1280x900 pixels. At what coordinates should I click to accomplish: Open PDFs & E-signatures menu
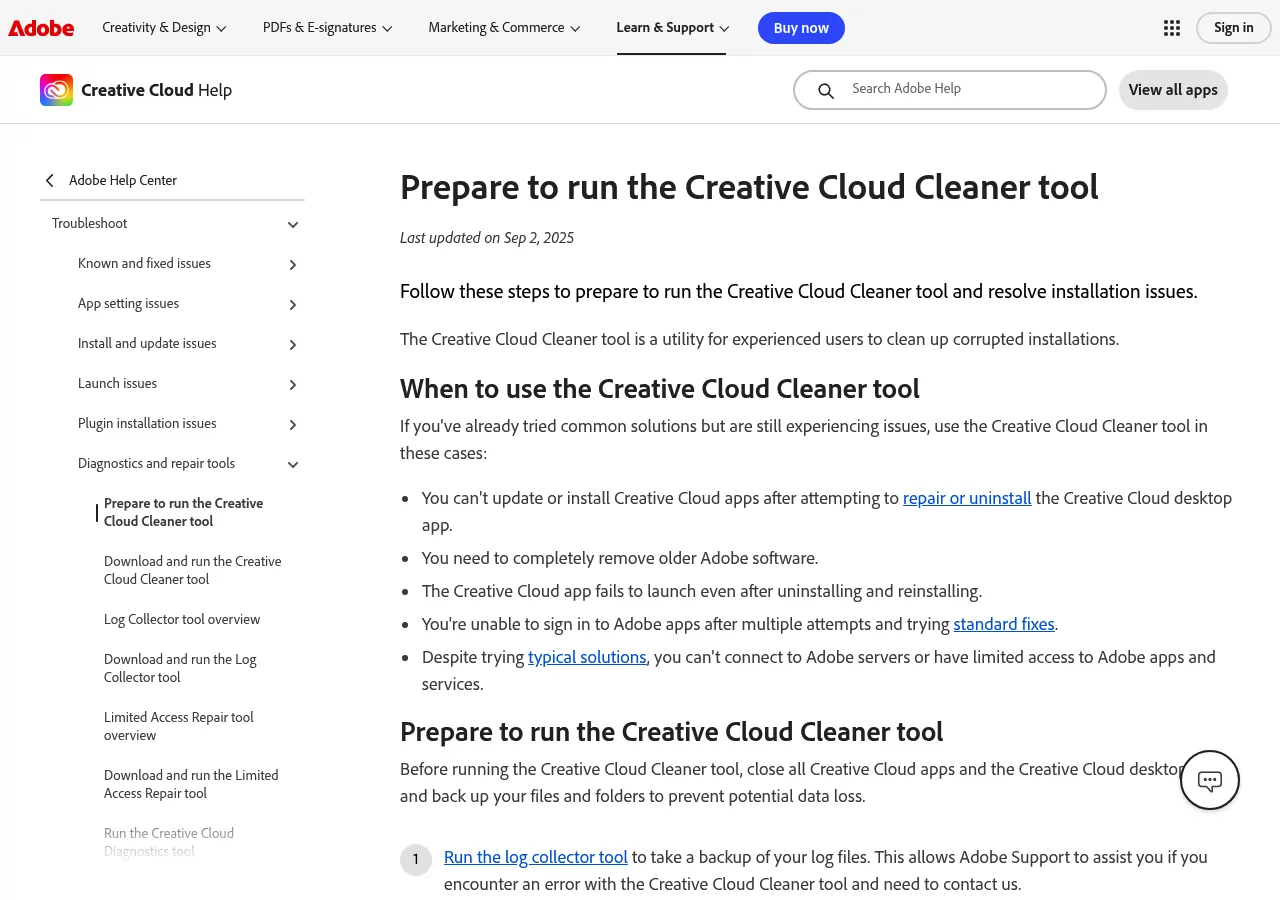coord(327,28)
